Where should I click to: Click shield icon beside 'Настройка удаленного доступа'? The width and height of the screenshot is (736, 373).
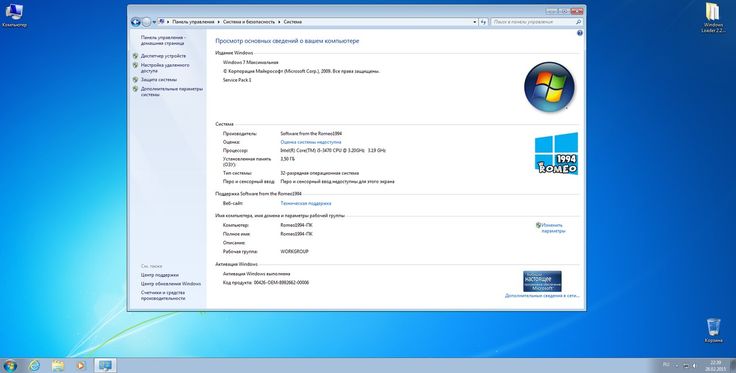tap(135, 66)
